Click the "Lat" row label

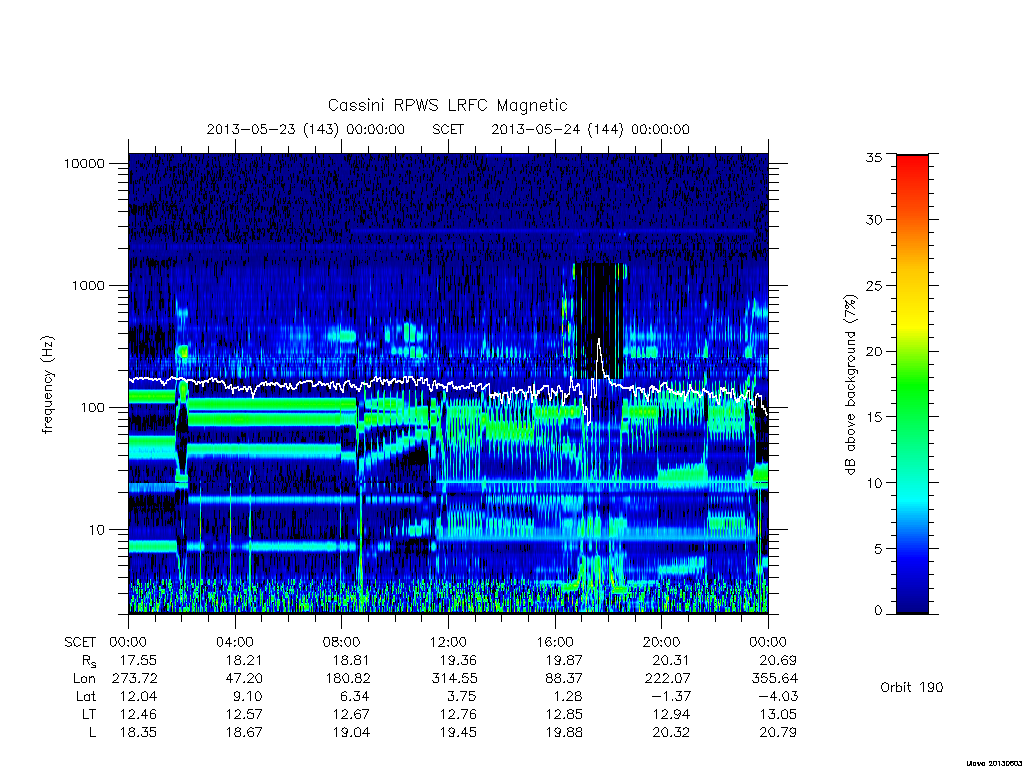click(x=86, y=697)
